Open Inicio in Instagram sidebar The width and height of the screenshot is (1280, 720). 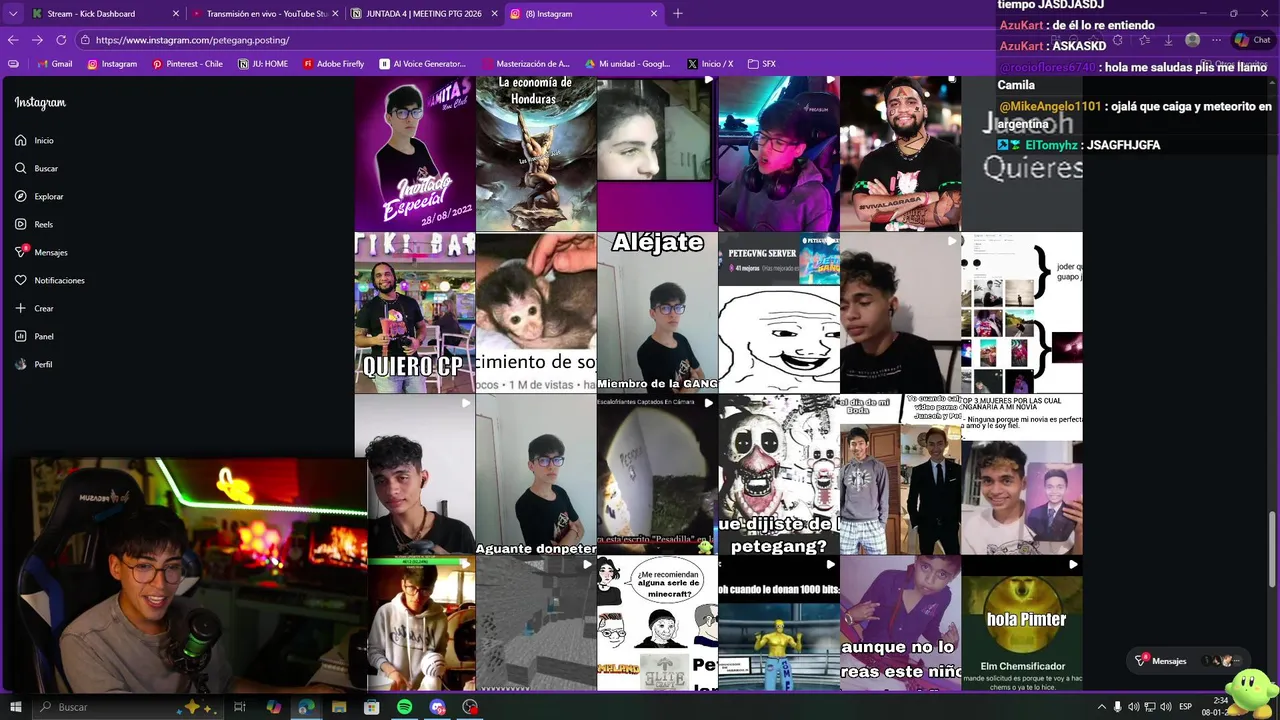pos(34,141)
